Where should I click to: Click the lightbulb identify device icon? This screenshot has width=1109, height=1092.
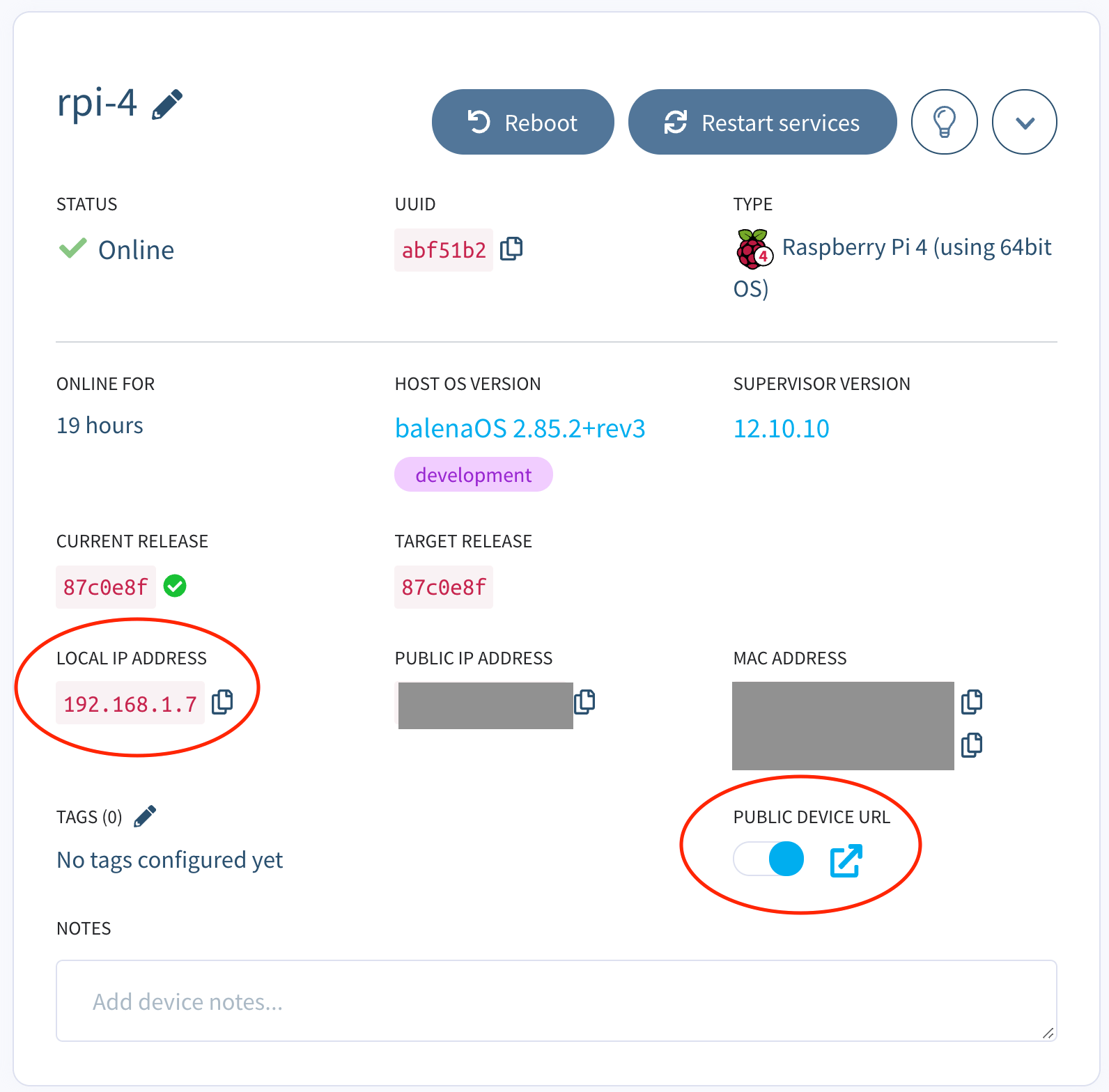point(944,123)
